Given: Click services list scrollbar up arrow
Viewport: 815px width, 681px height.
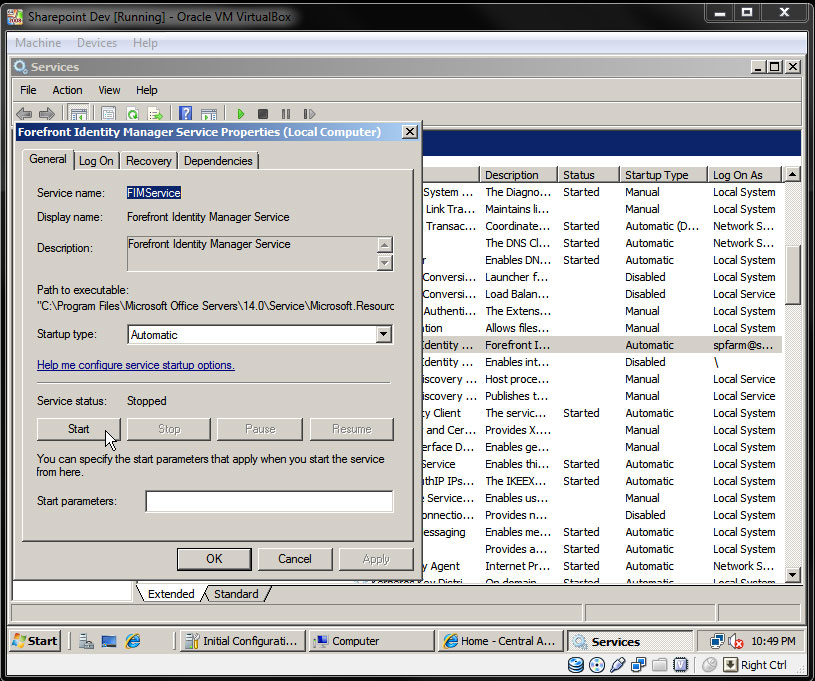Looking at the screenshot, I should click(x=792, y=174).
